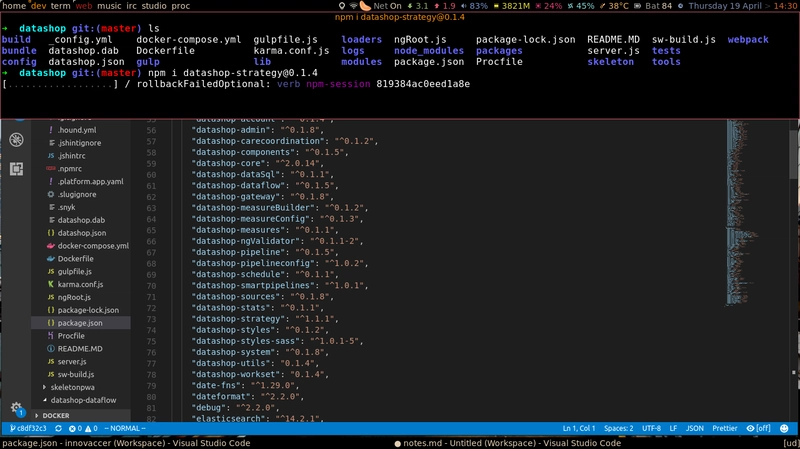The image size is (800, 449).
Task: Click the memory 3821M indicator
Action: [511, 6]
